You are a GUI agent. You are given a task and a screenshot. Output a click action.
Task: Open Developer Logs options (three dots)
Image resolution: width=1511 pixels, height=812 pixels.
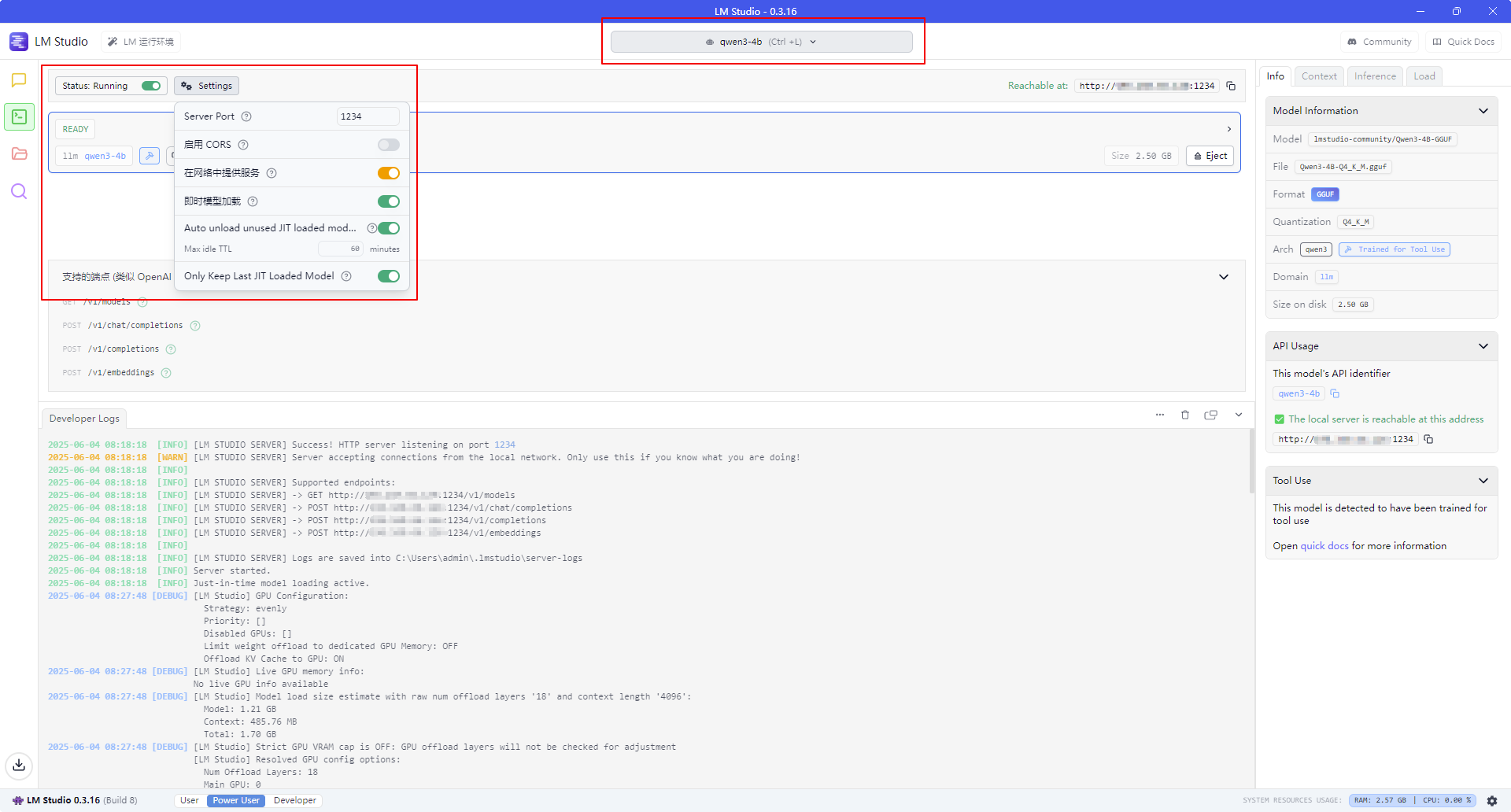[1160, 415]
